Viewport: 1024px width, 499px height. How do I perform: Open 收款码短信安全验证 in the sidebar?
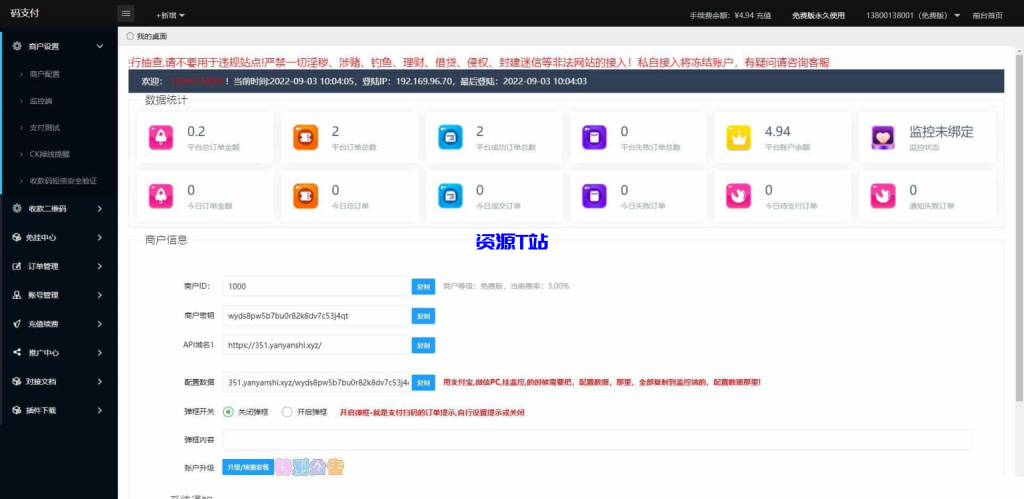(x=63, y=180)
